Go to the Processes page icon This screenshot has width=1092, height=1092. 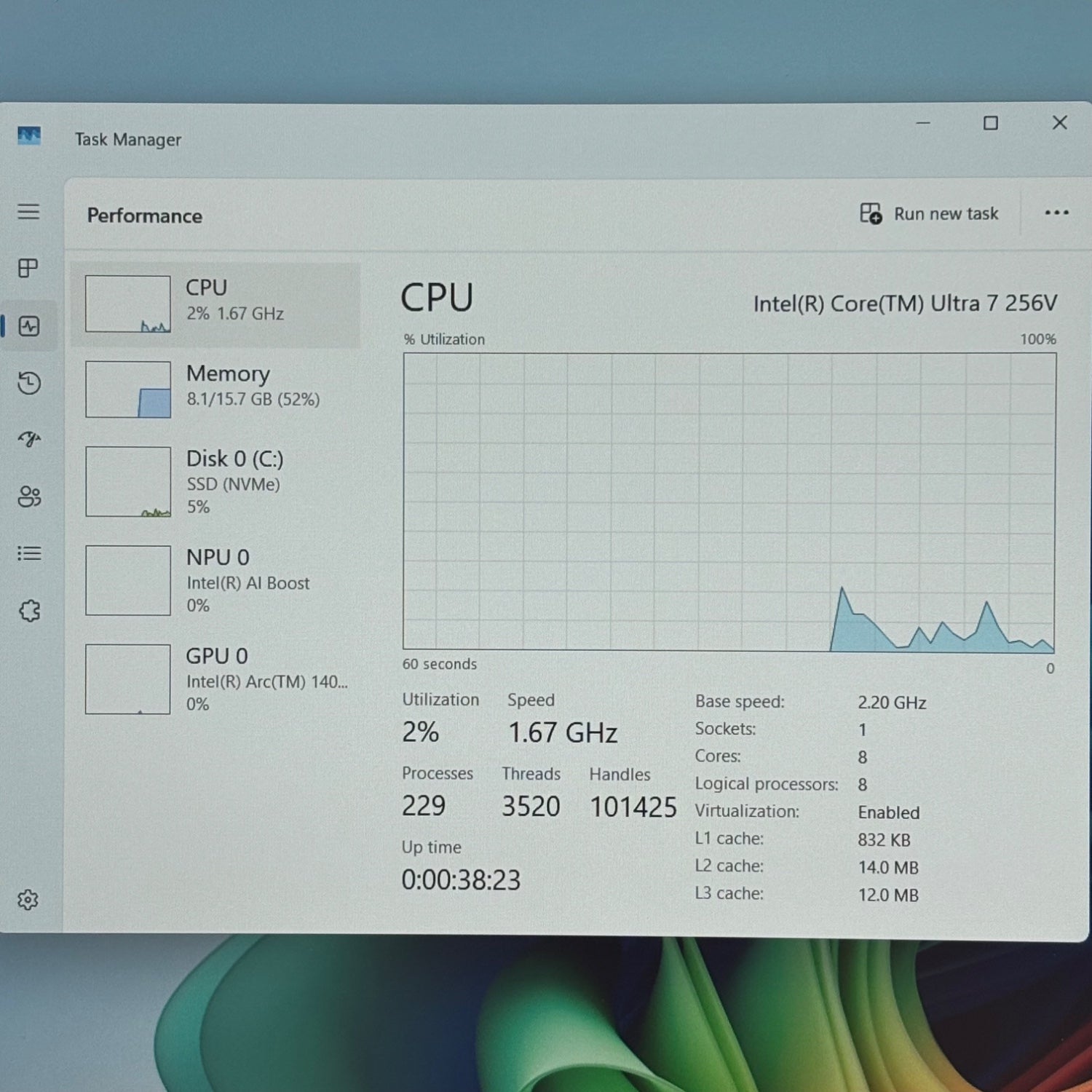(28, 269)
